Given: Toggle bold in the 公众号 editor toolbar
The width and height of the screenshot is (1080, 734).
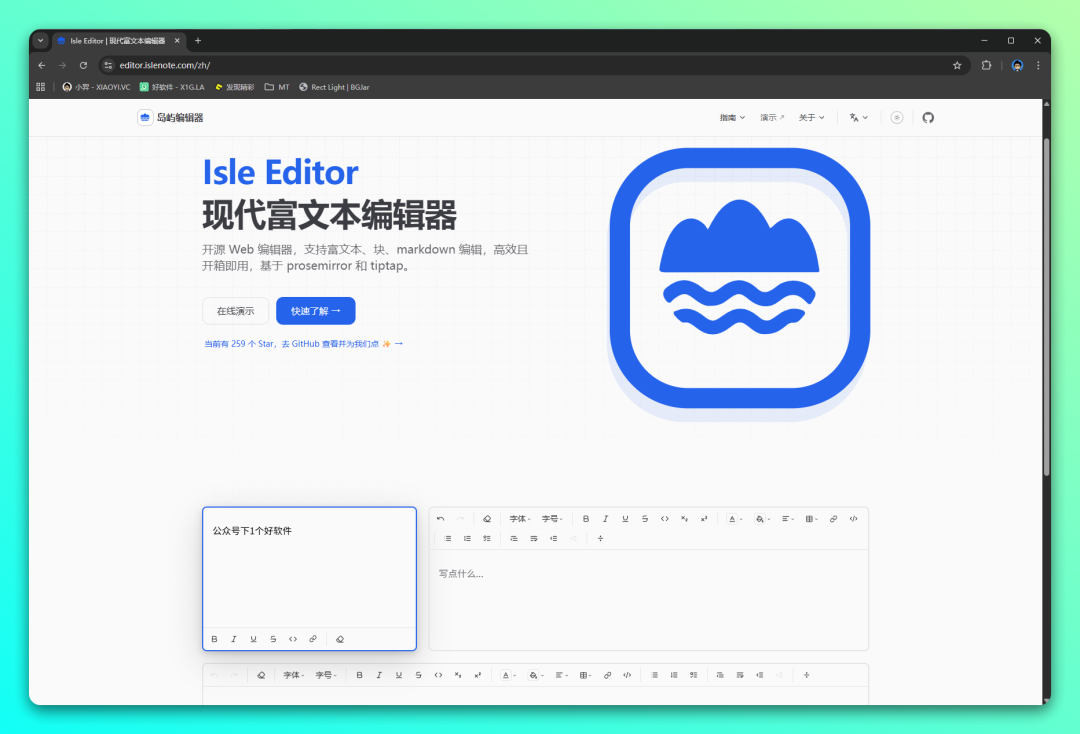Looking at the screenshot, I should pyautogui.click(x=214, y=639).
